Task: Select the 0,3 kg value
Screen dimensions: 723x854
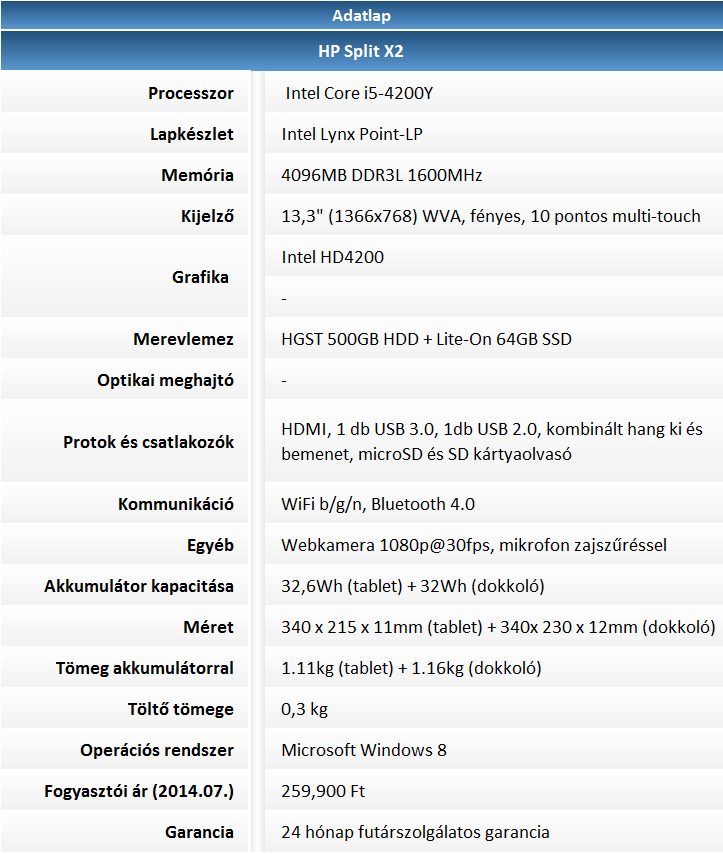Action: (x=305, y=709)
